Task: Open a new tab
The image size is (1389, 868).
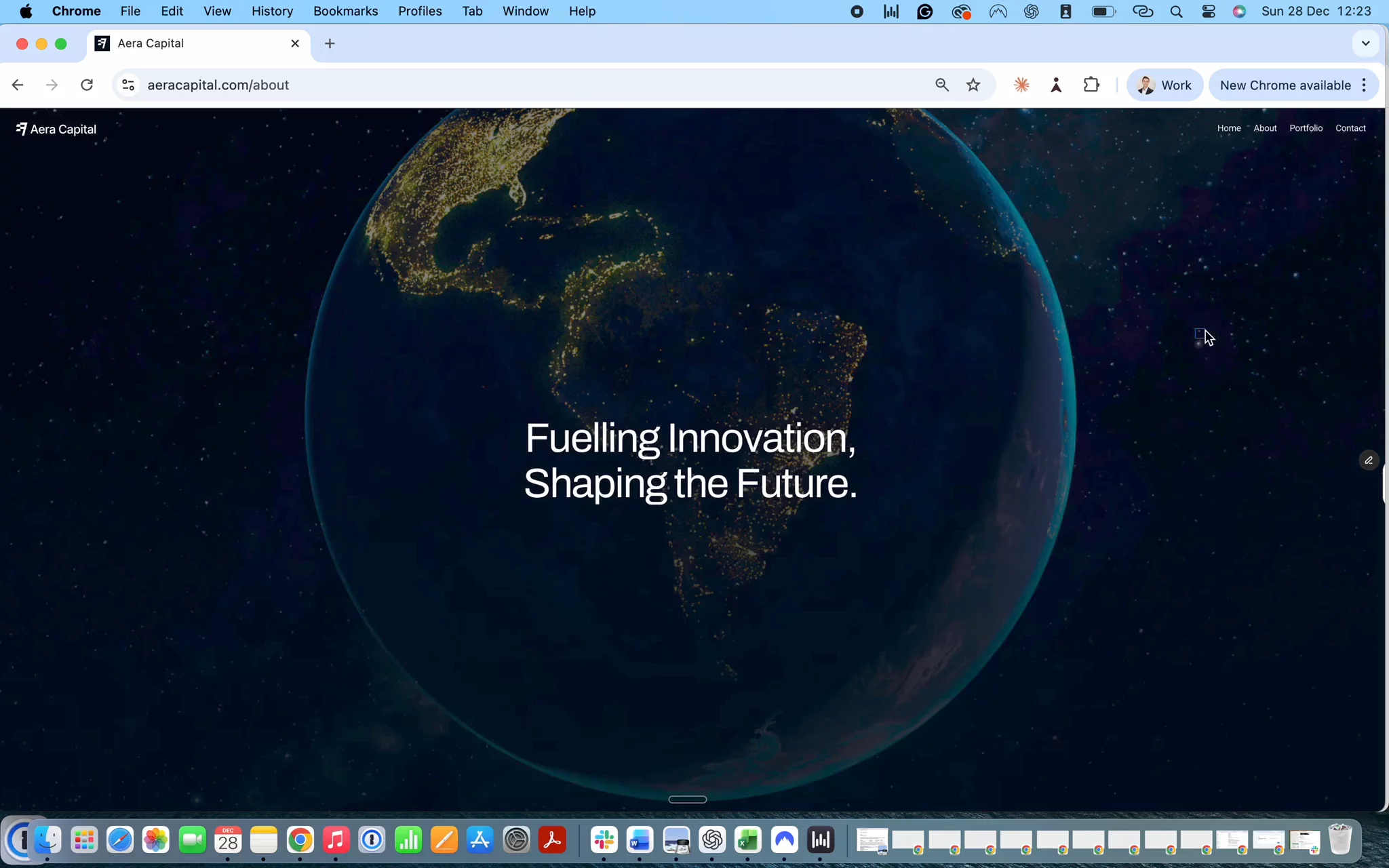Action: tap(330, 43)
